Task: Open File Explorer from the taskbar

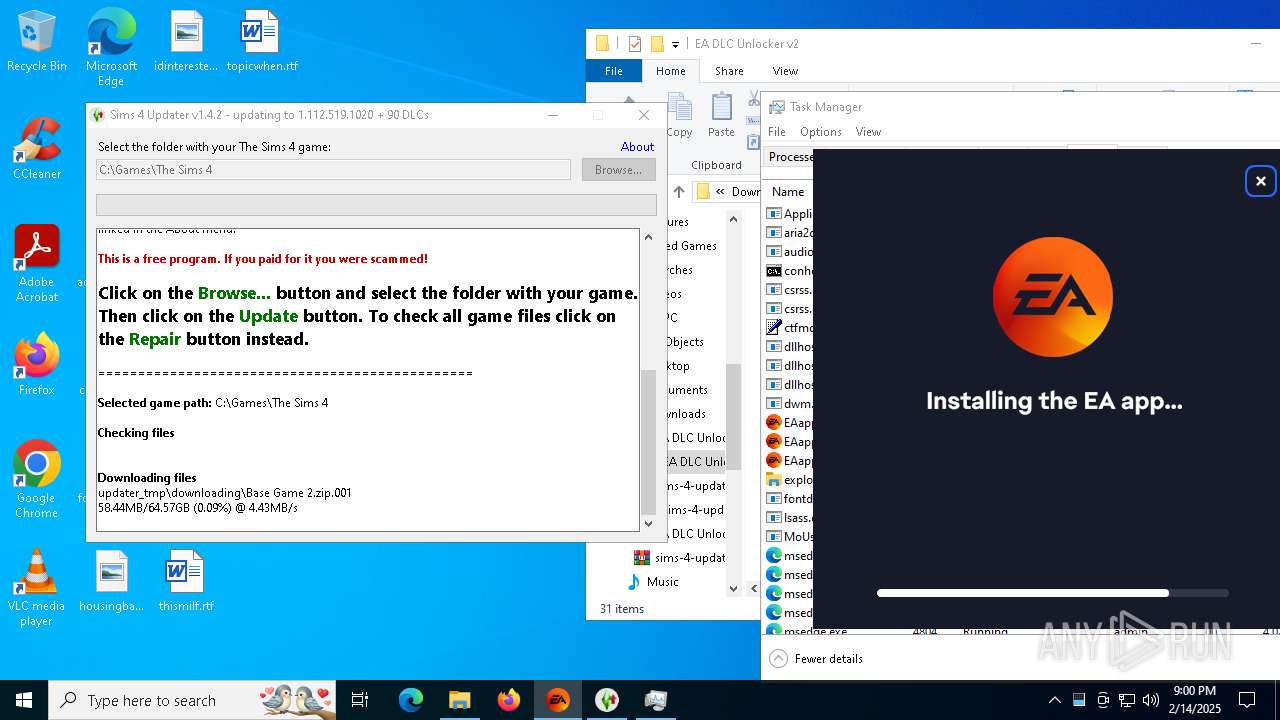Action: pos(459,700)
